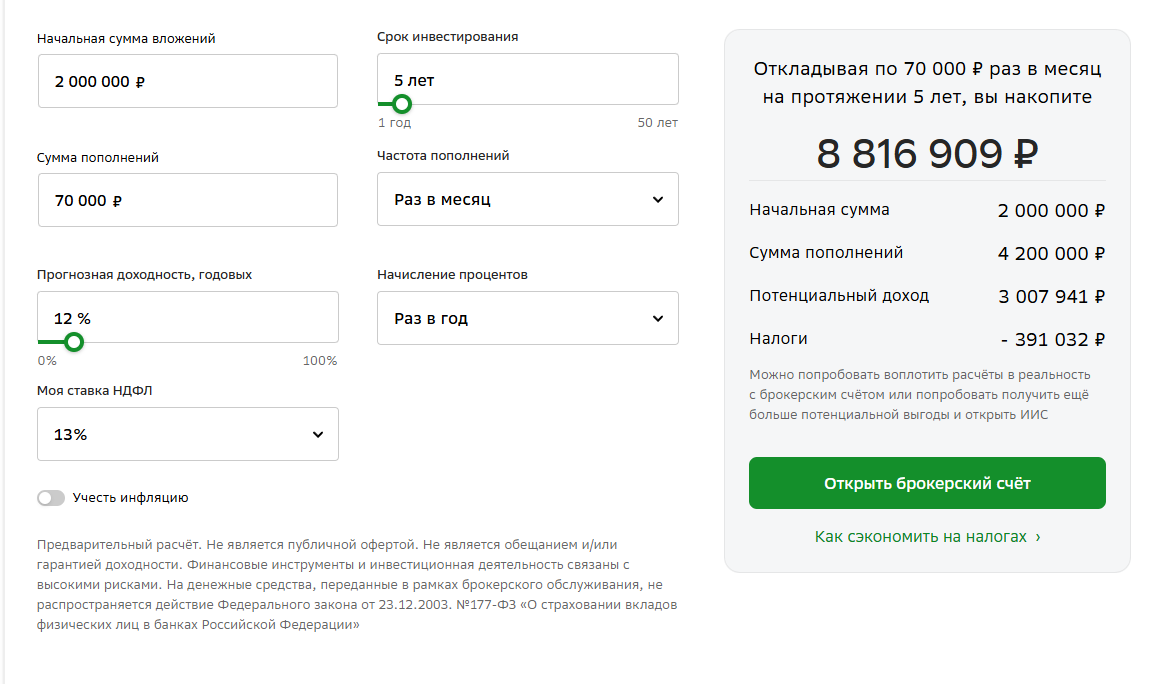Open Как сэкономить на налогах link

(921, 536)
